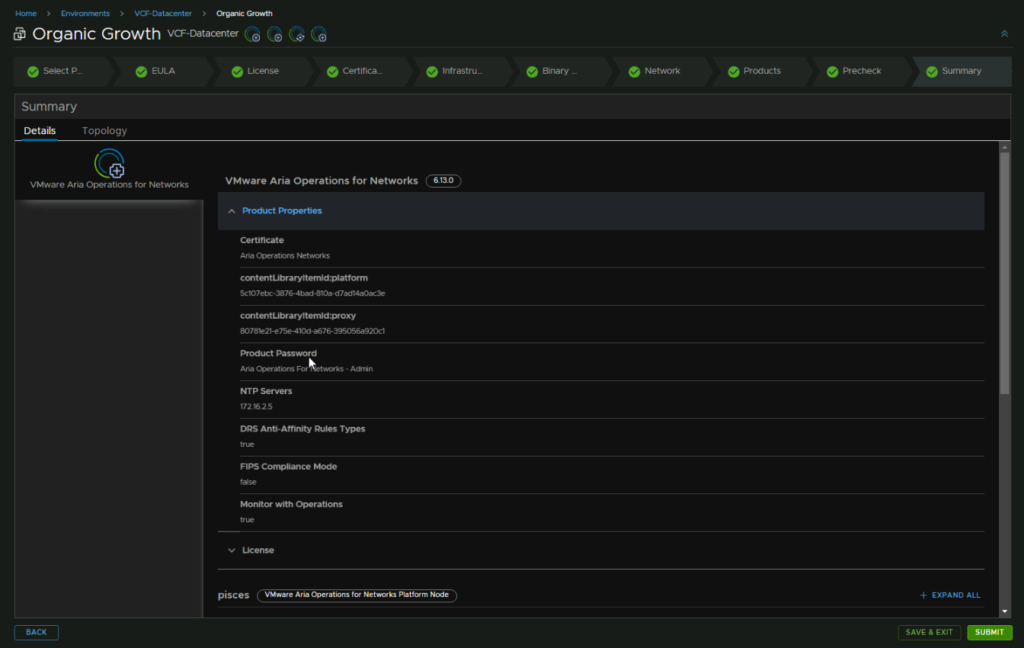This screenshot has width=1024, height=648.
Task: Follow the Home breadcrumb link
Action: click(26, 13)
